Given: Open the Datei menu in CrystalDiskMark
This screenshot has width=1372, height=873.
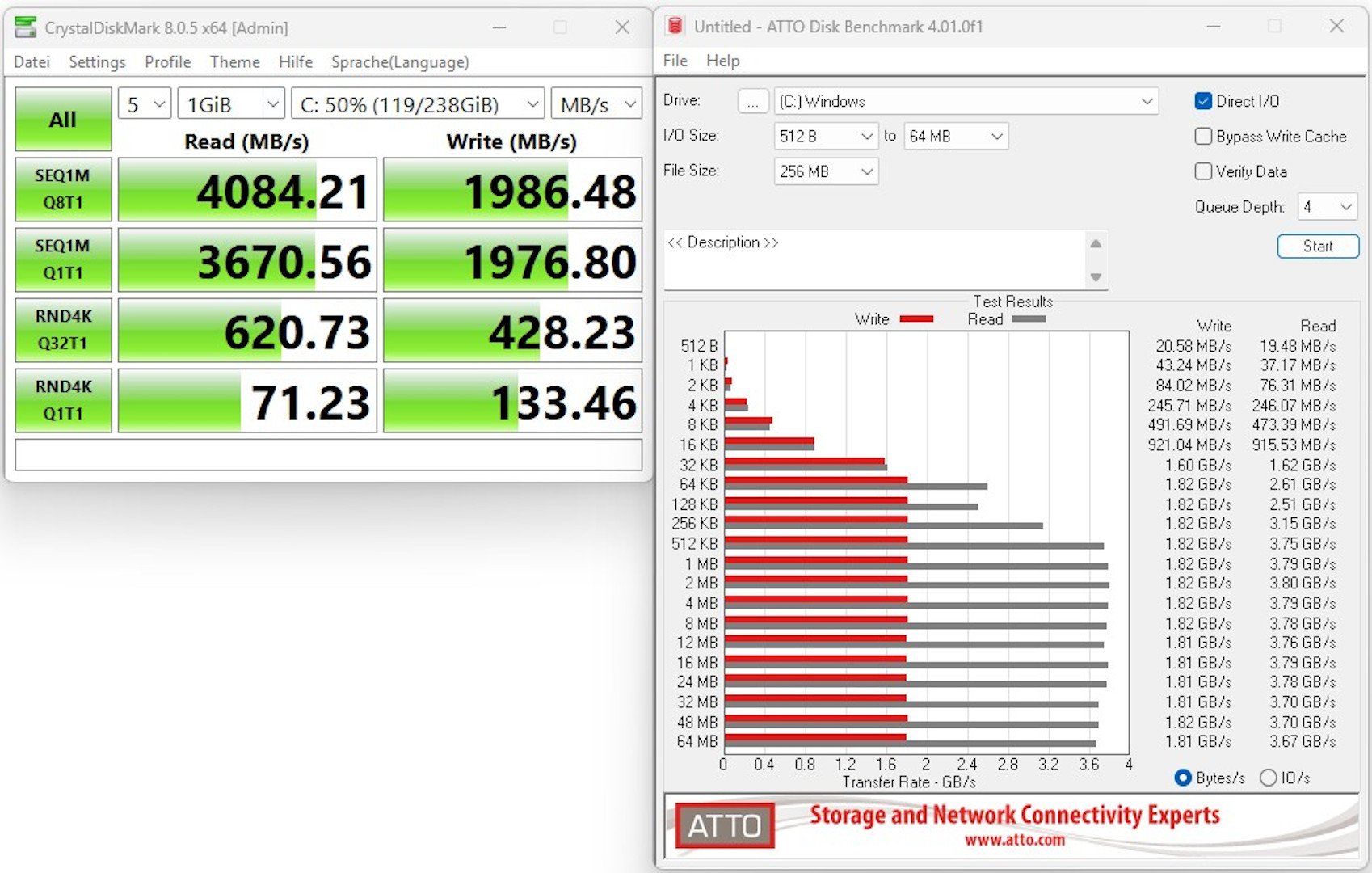Looking at the screenshot, I should pyautogui.click(x=32, y=62).
